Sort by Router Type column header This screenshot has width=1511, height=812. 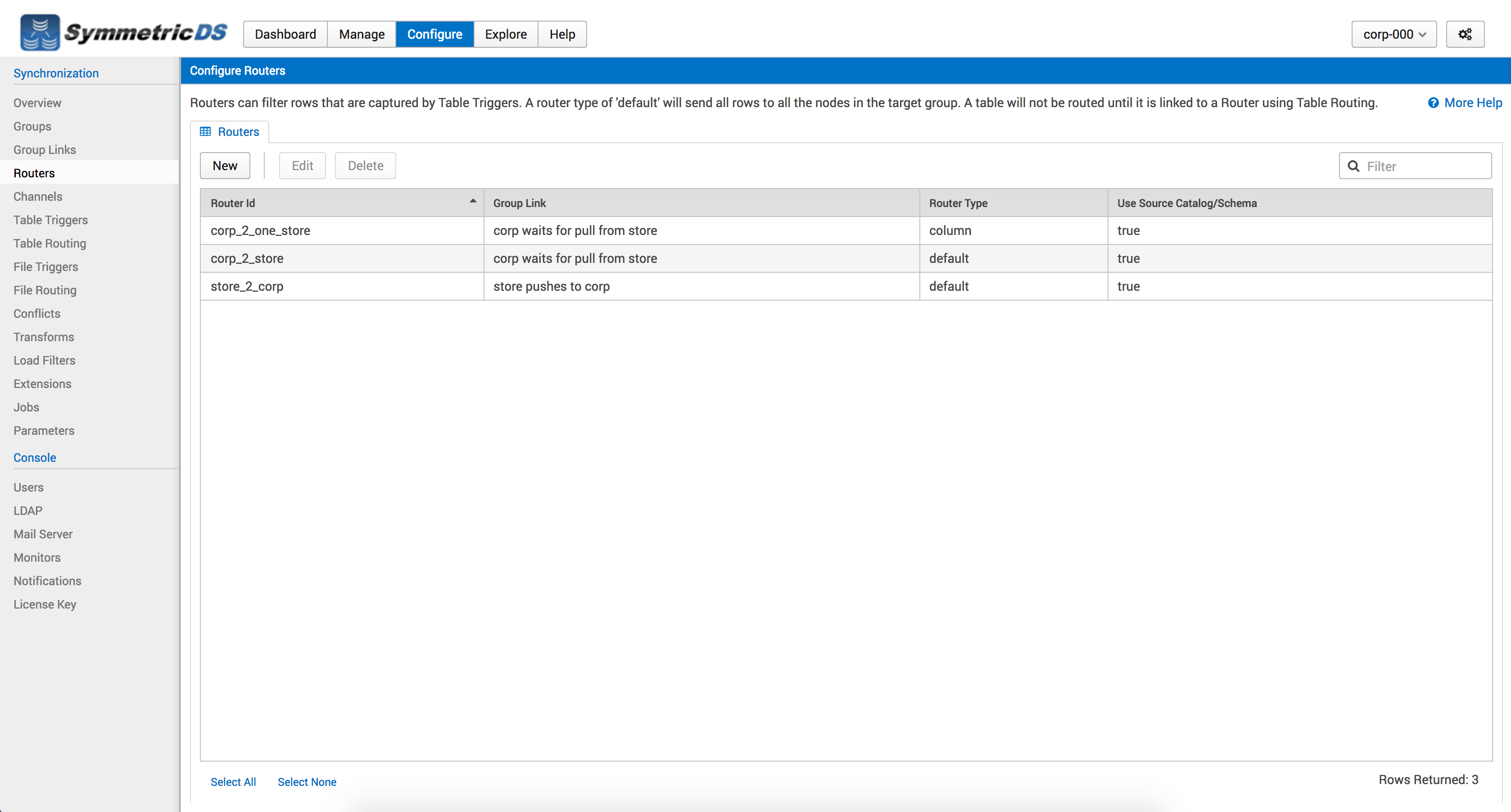click(x=1013, y=203)
